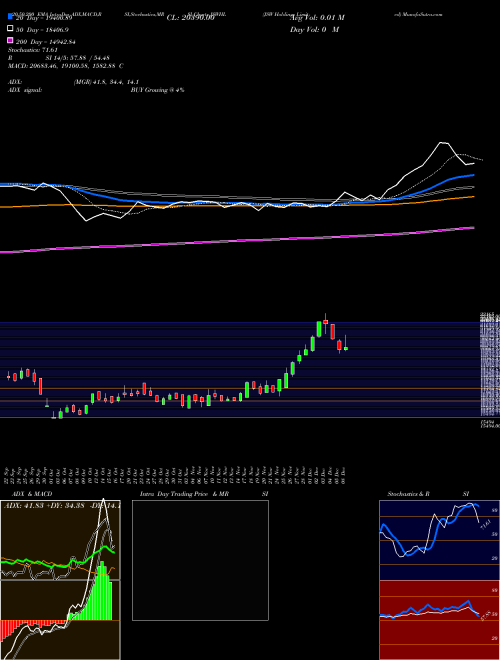Click the 'Day Vol: 0 M' text

tap(314, 29)
